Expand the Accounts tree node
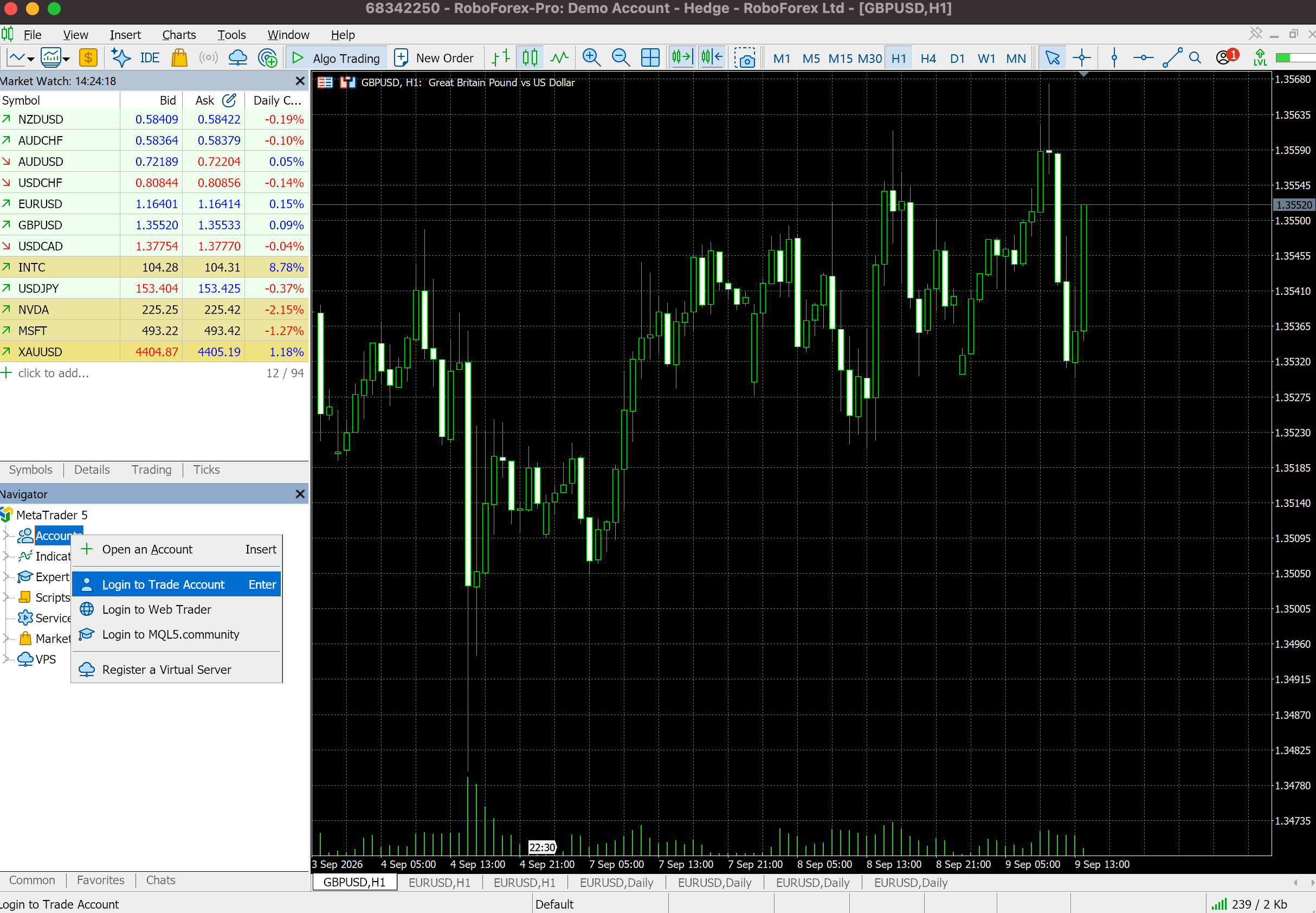Screen dimensions: 1316x913 click(6, 536)
